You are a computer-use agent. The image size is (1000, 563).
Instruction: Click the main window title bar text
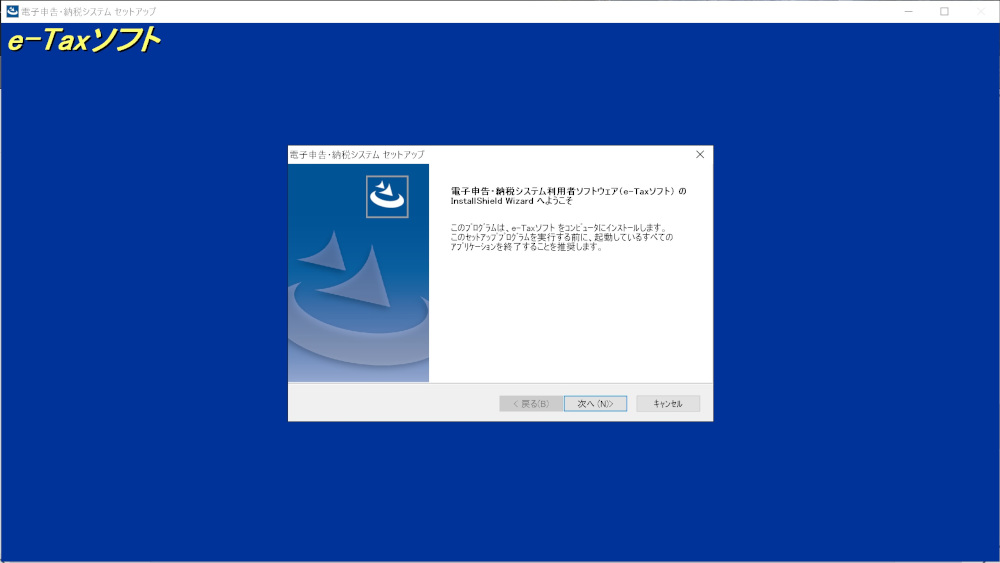pos(89,11)
